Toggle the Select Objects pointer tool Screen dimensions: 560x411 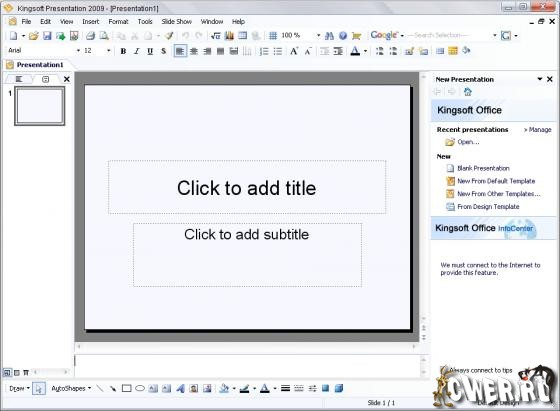pyautogui.click(x=39, y=388)
